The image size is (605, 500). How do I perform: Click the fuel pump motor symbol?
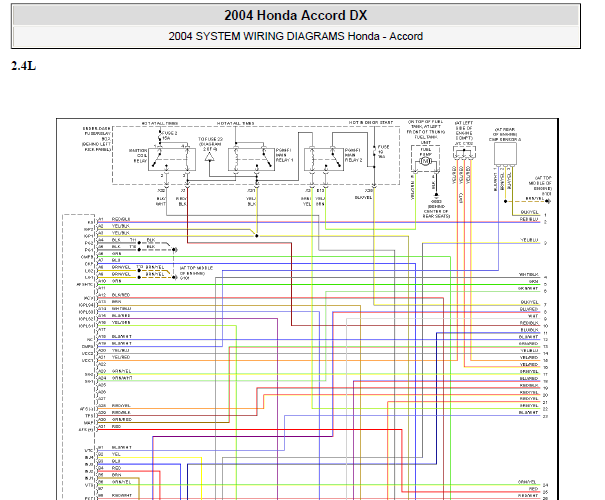[425, 161]
